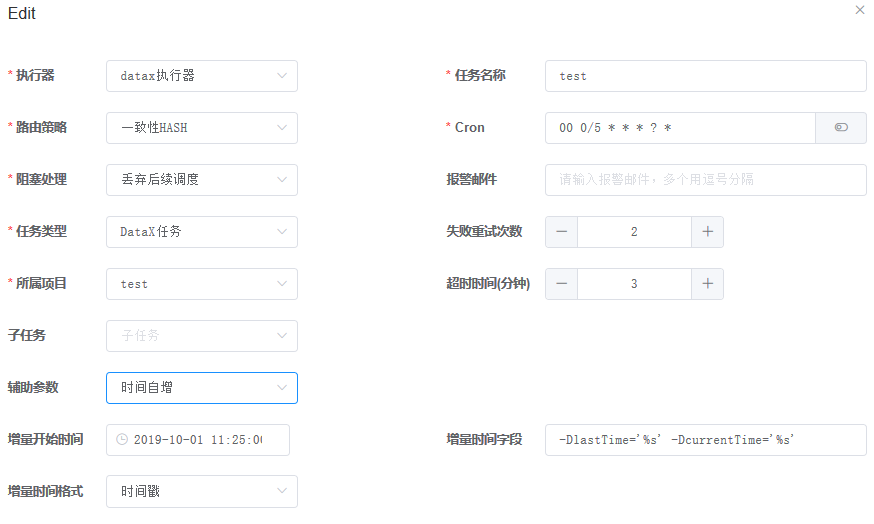Click the Cron expression generator toggle icon
This screenshot has width=874, height=524.
coord(841,128)
